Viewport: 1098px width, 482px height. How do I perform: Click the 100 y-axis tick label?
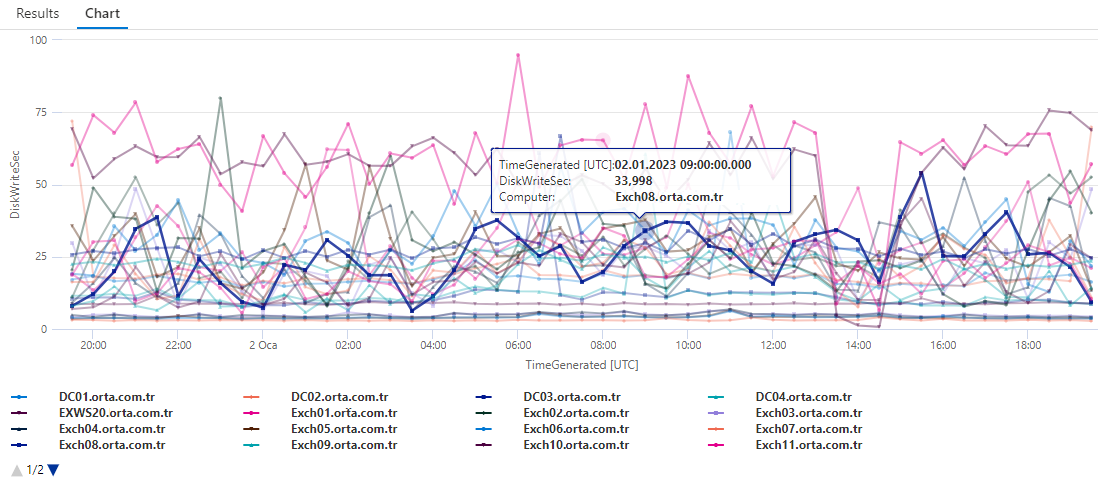tap(38, 40)
